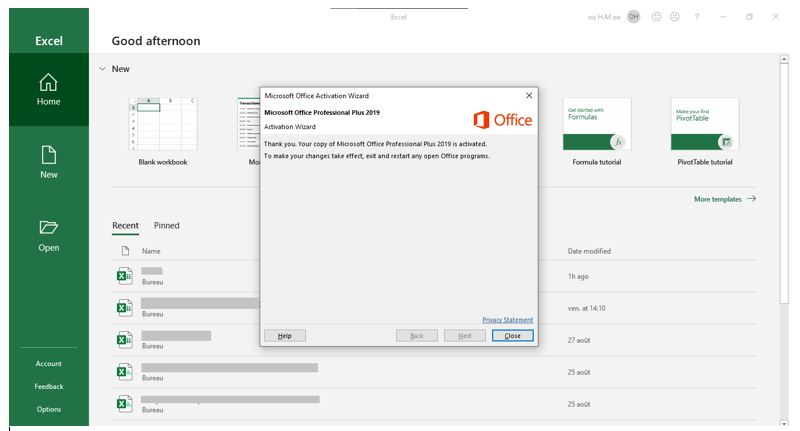Screen dimensions: 800x431
Task: Open the Privacy Statement link
Action: click(507, 320)
